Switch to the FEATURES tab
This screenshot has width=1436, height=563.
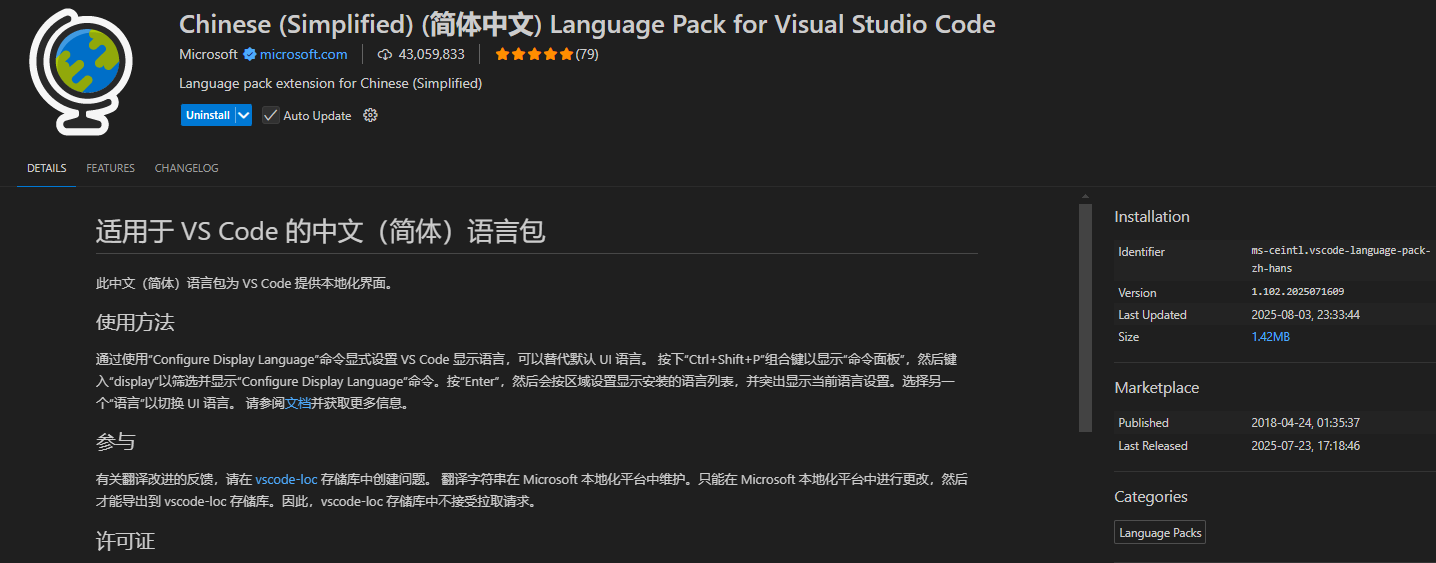click(x=110, y=168)
